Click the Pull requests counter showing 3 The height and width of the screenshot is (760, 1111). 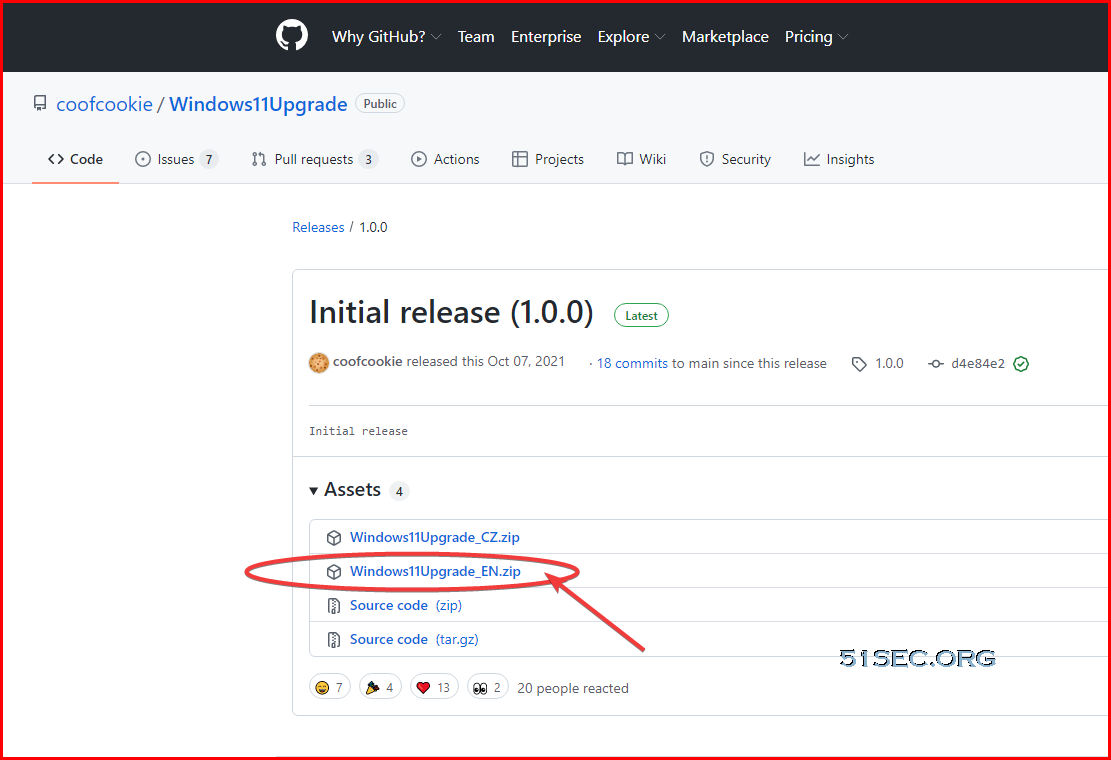tap(368, 159)
